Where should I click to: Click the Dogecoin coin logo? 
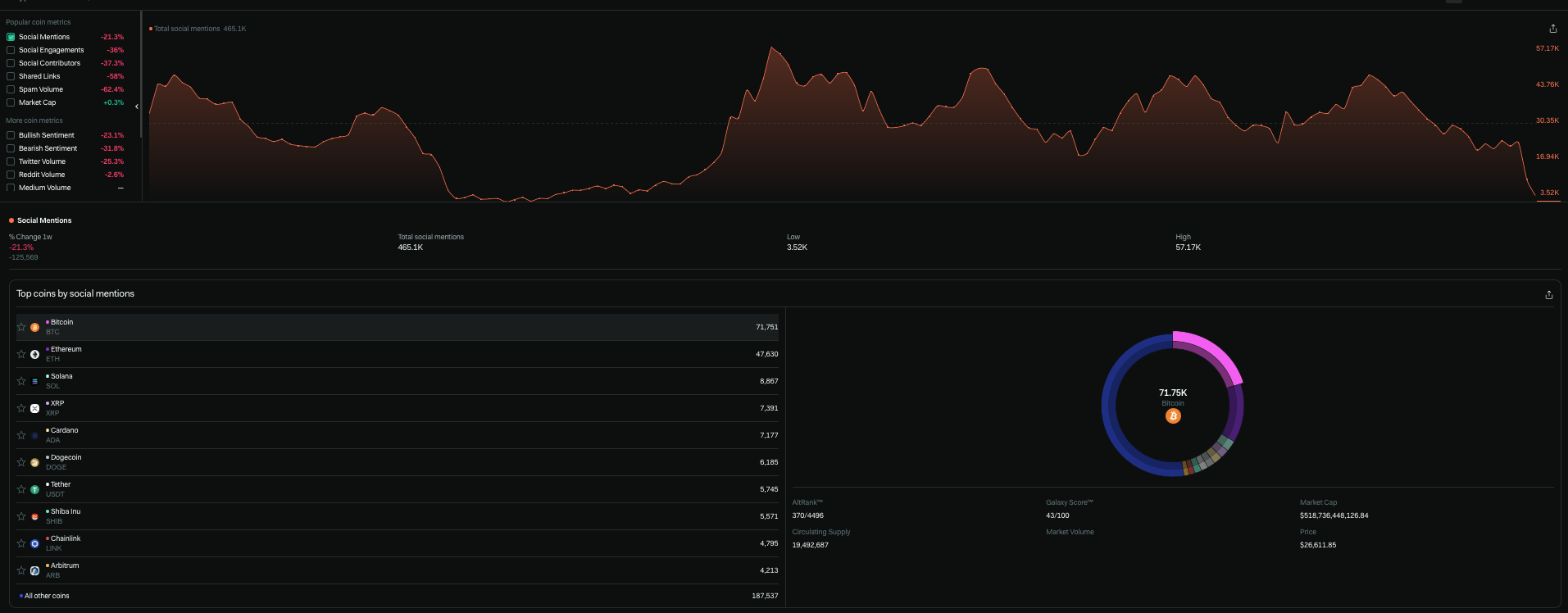pos(34,462)
